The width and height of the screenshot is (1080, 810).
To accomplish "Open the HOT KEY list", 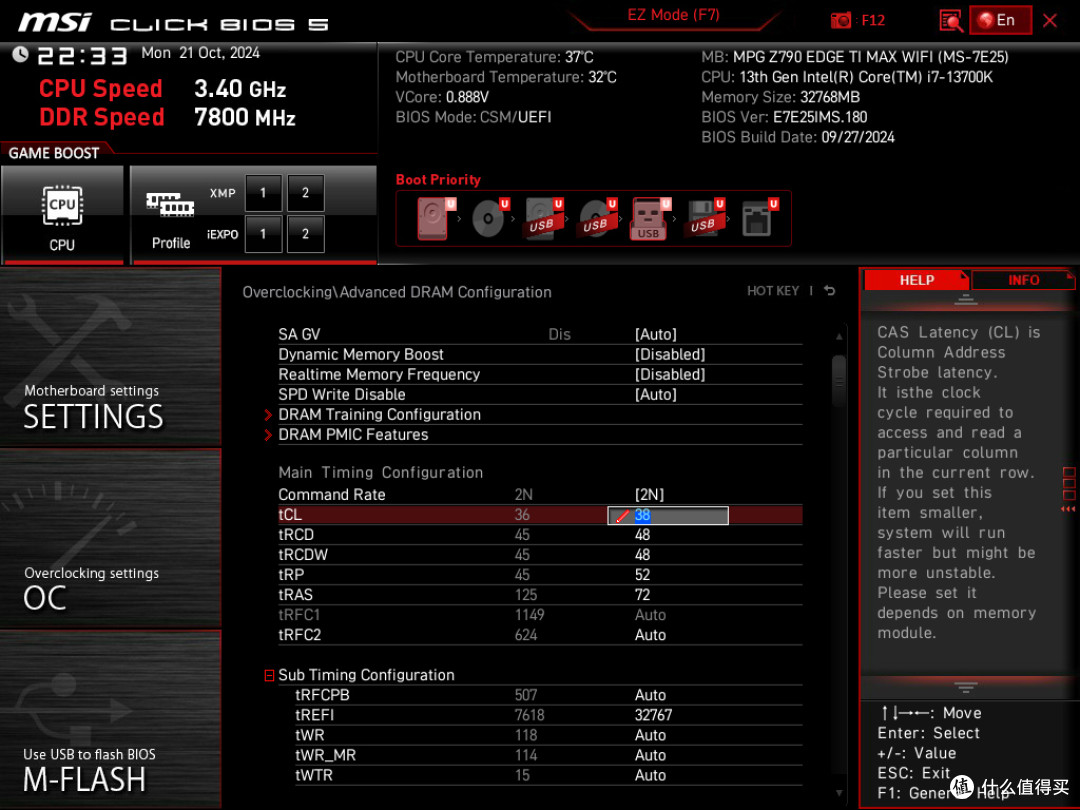I will click(773, 291).
